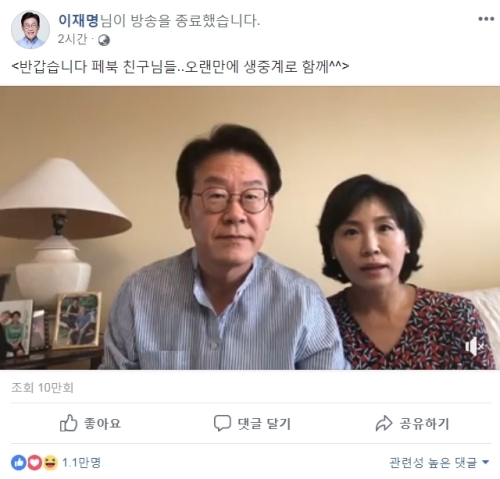The height and width of the screenshot is (479, 500).
Task: Click the globe public privacy icon
Action: coord(104,40)
